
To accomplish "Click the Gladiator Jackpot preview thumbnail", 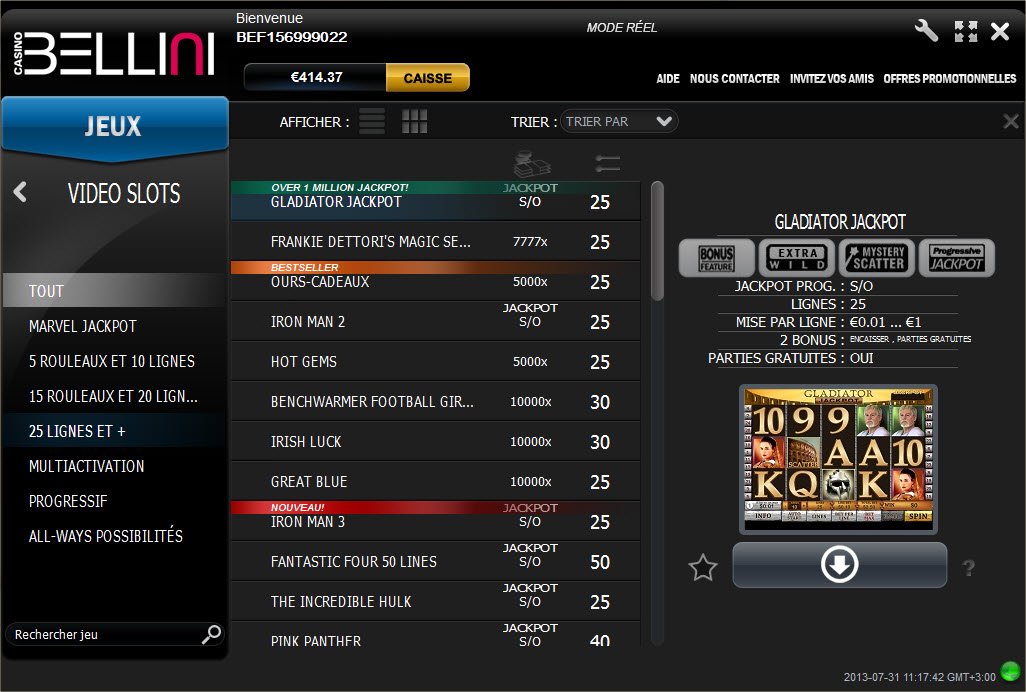I will [x=838, y=459].
